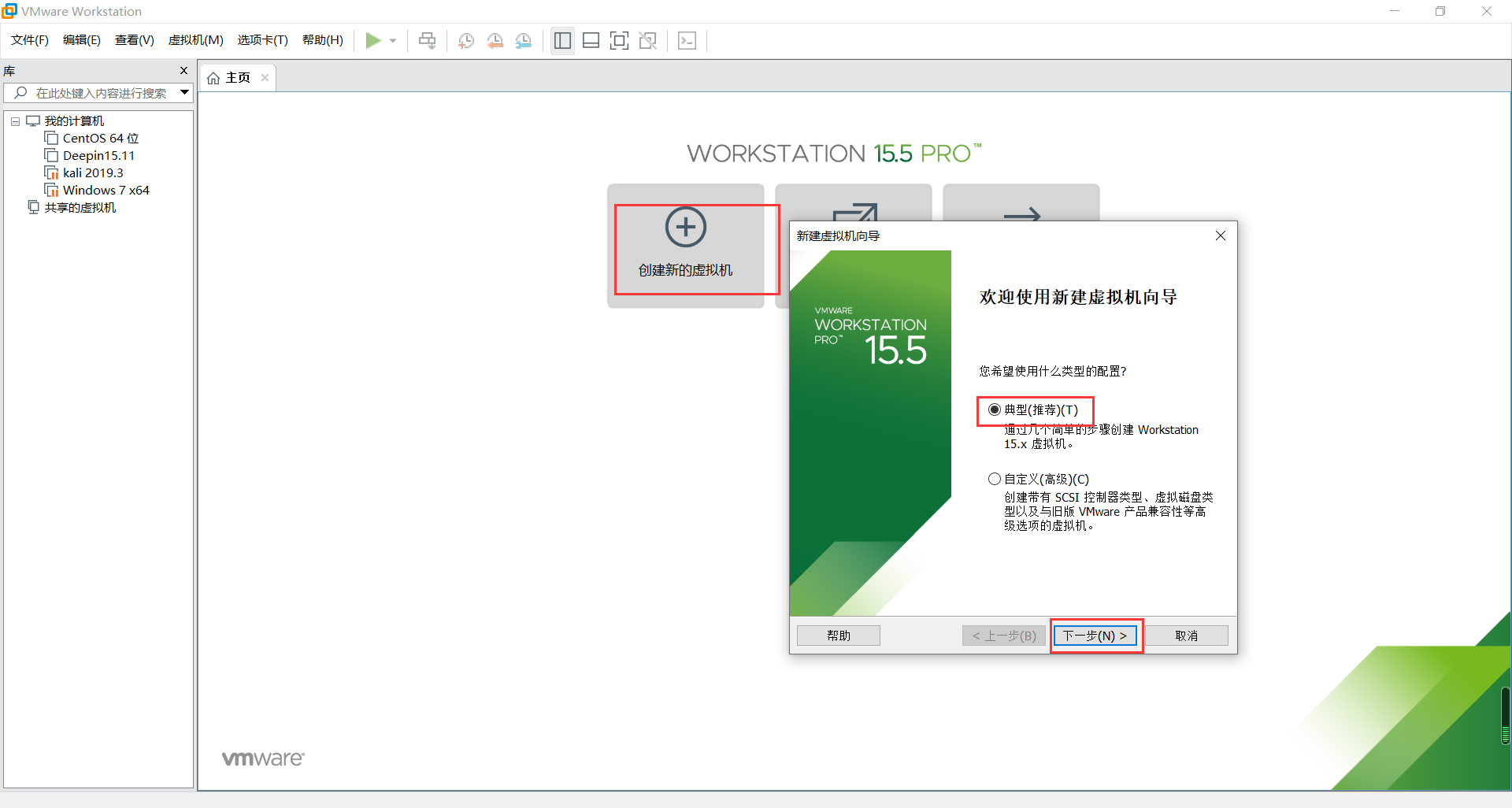Select the Windows 7 x64 virtual machine
The width and height of the screenshot is (1512, 808).
coord(106,191)
